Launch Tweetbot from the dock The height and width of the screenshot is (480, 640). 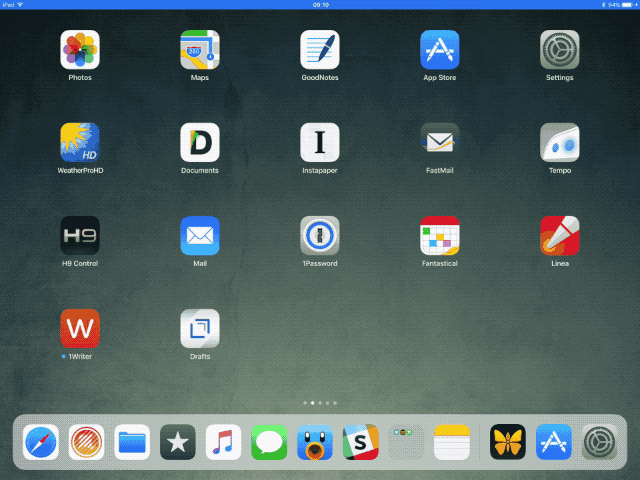click(315, 442)
